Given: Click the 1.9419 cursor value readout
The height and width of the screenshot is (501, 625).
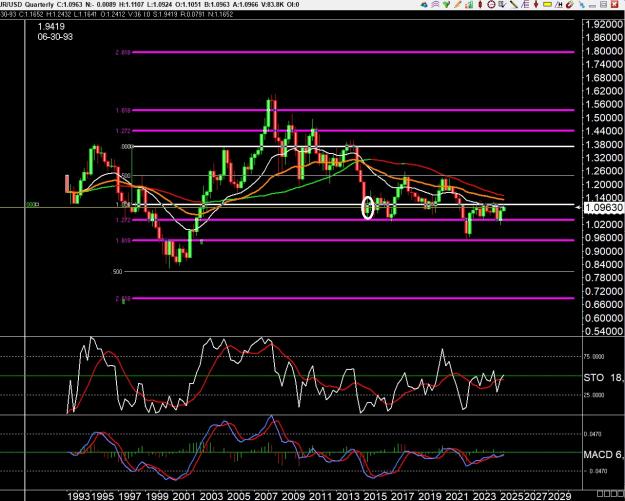Looking at the screenshot, I should (x=51, y=27).
